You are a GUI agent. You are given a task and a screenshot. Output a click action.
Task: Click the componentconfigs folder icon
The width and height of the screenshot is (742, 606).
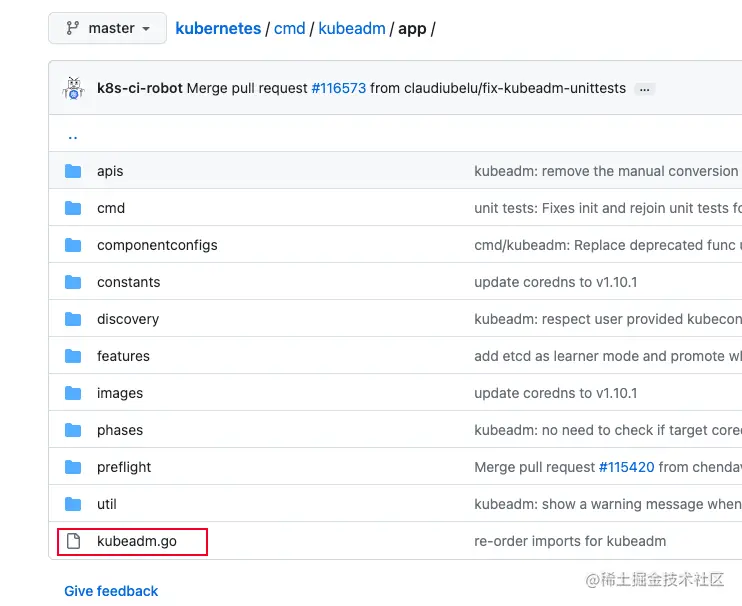73,245
